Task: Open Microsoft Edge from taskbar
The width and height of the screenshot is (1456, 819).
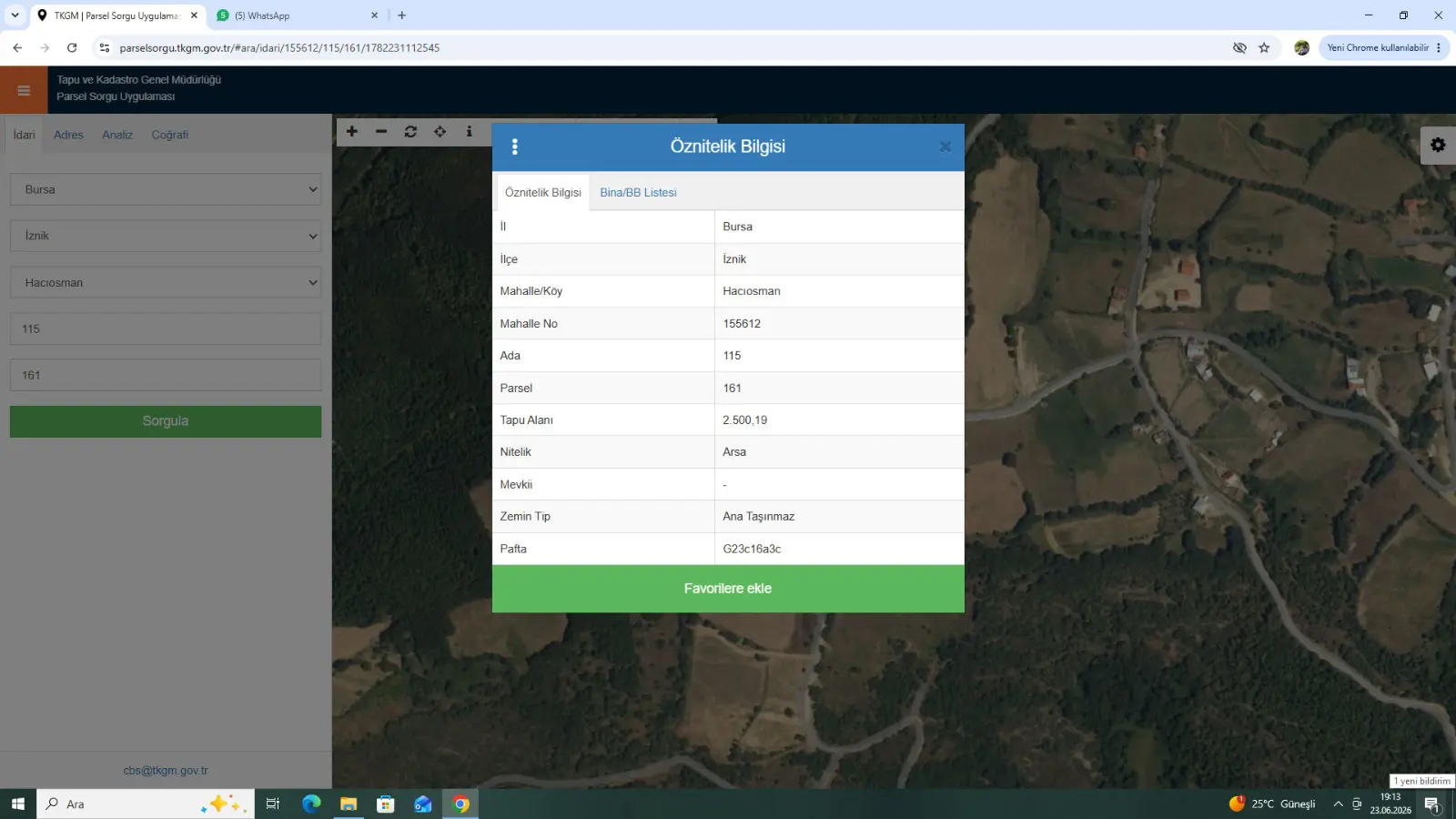Action: click(x=311, y=804)
